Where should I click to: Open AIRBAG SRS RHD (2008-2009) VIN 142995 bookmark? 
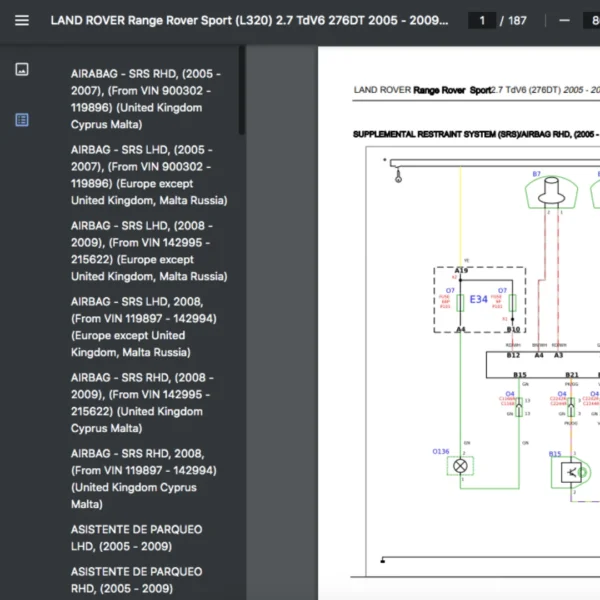click(x=147, y=403)
